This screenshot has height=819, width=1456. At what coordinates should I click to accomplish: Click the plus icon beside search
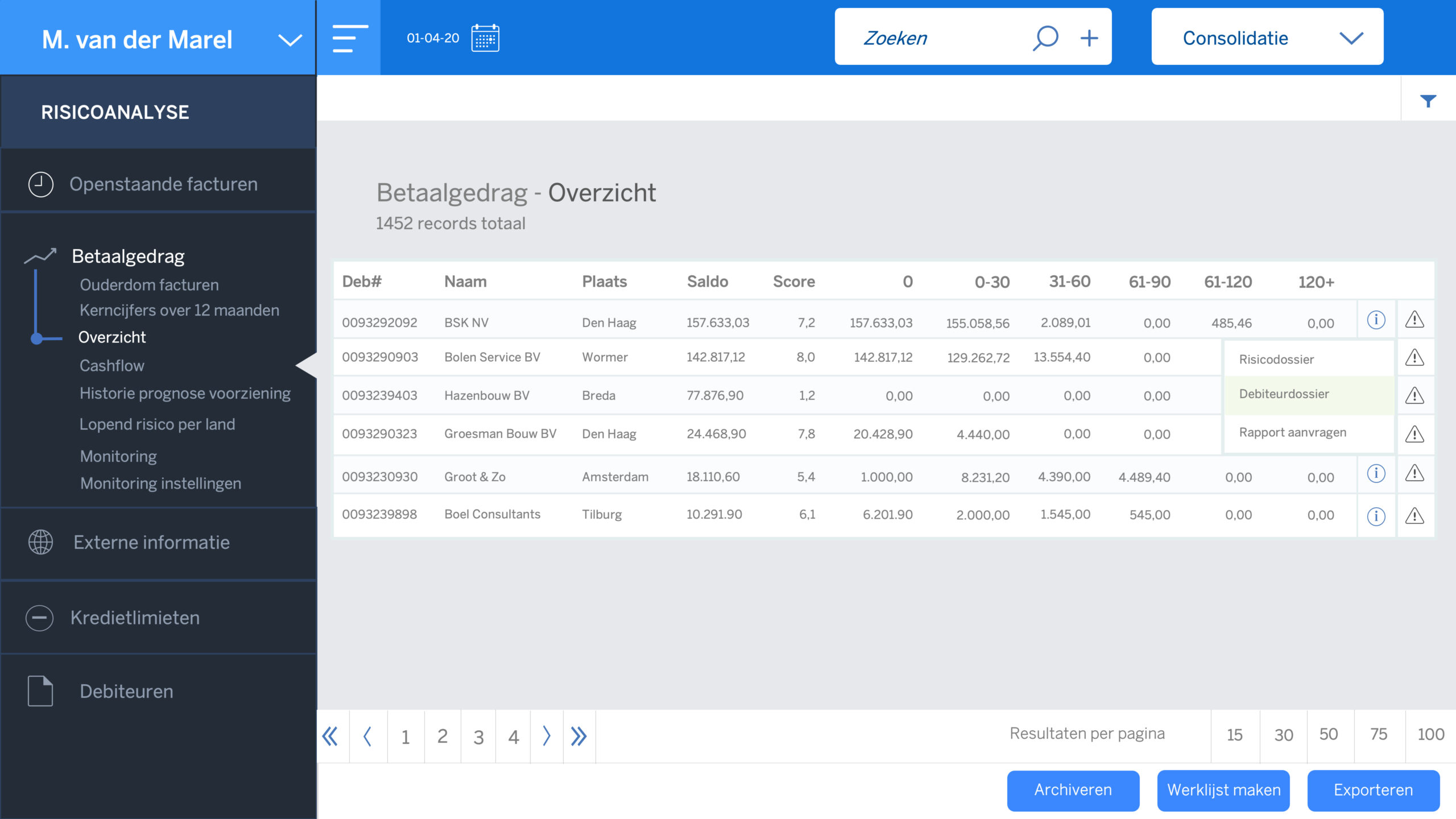[1089, 38]
